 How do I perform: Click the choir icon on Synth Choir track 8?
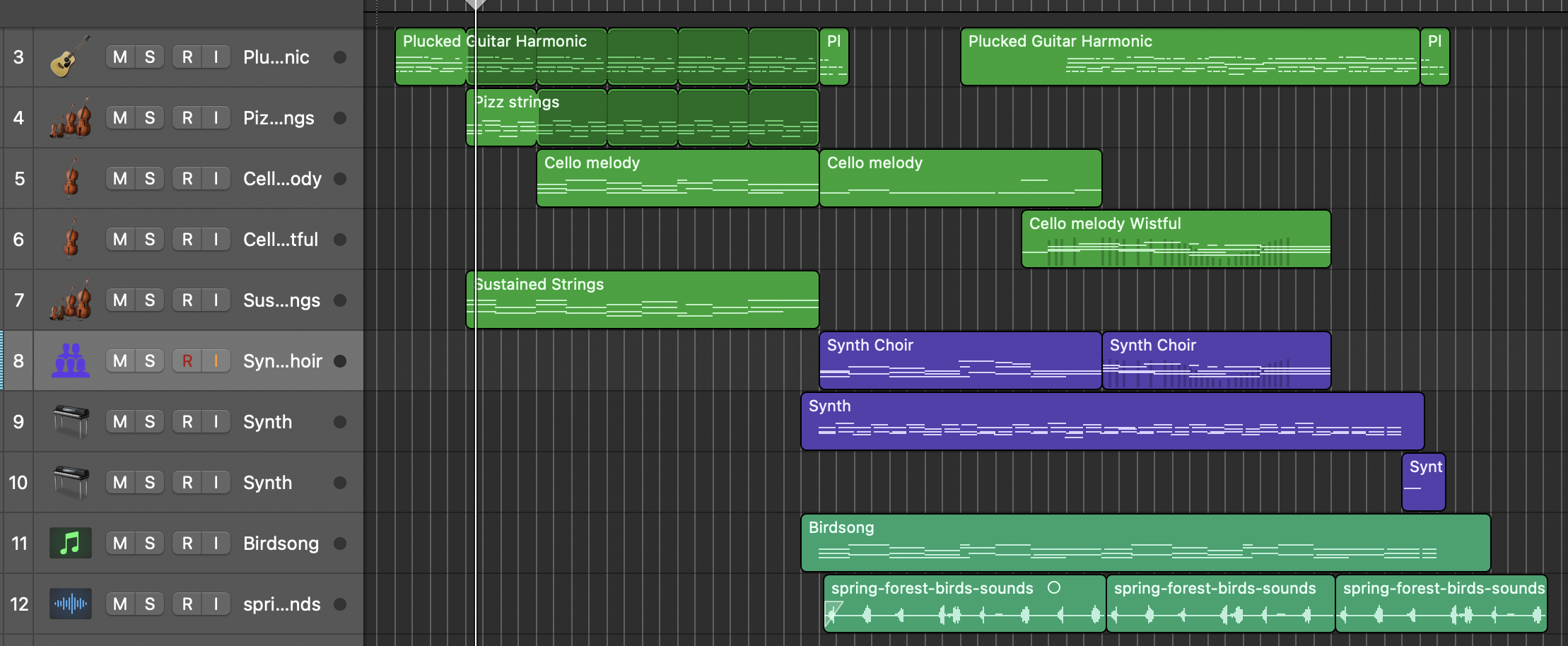pos(70,360)
